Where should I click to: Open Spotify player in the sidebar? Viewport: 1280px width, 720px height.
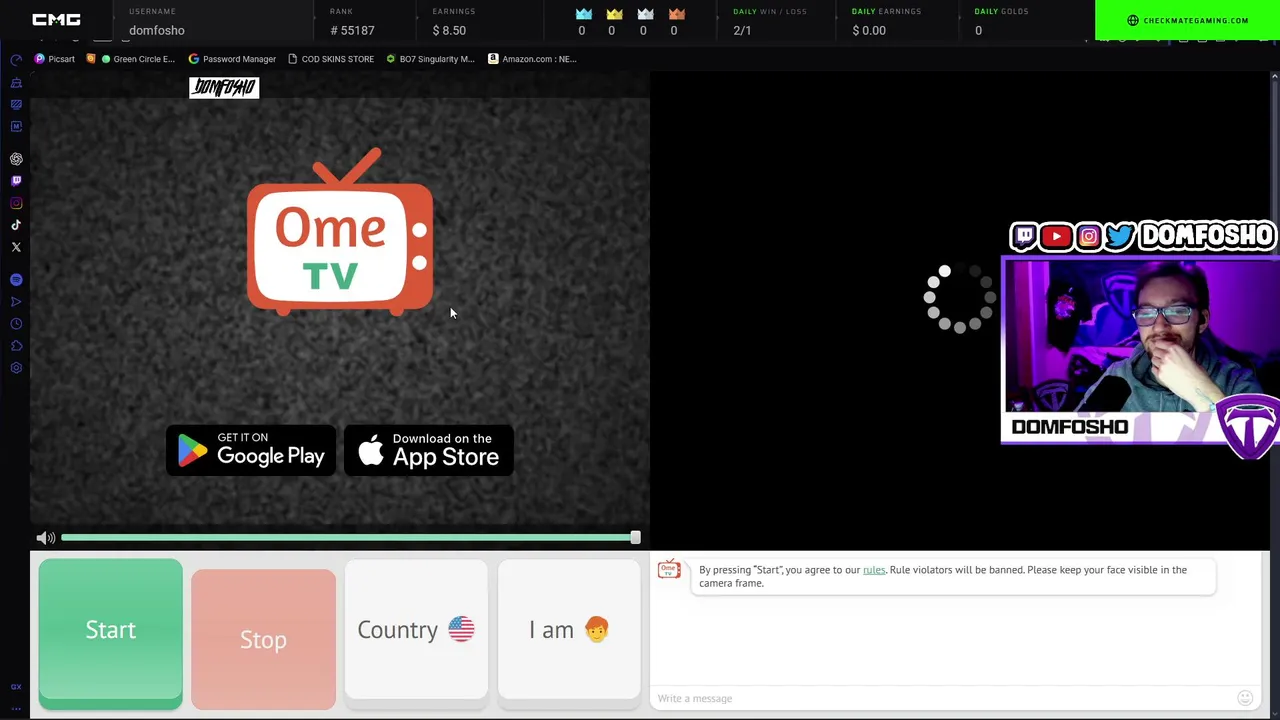click(x=16, y=280)
